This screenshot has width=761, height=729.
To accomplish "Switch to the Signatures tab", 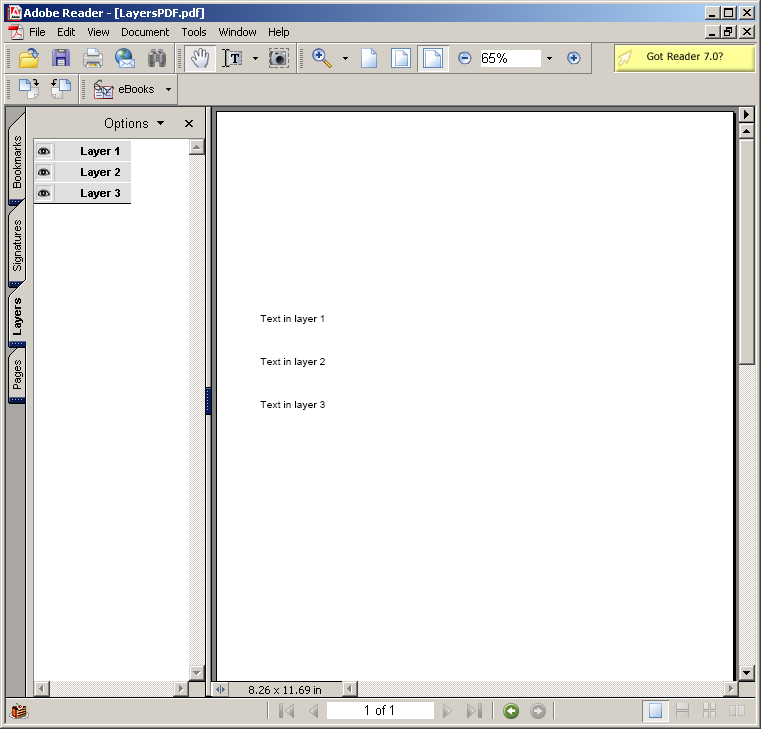I will point(17,245).
